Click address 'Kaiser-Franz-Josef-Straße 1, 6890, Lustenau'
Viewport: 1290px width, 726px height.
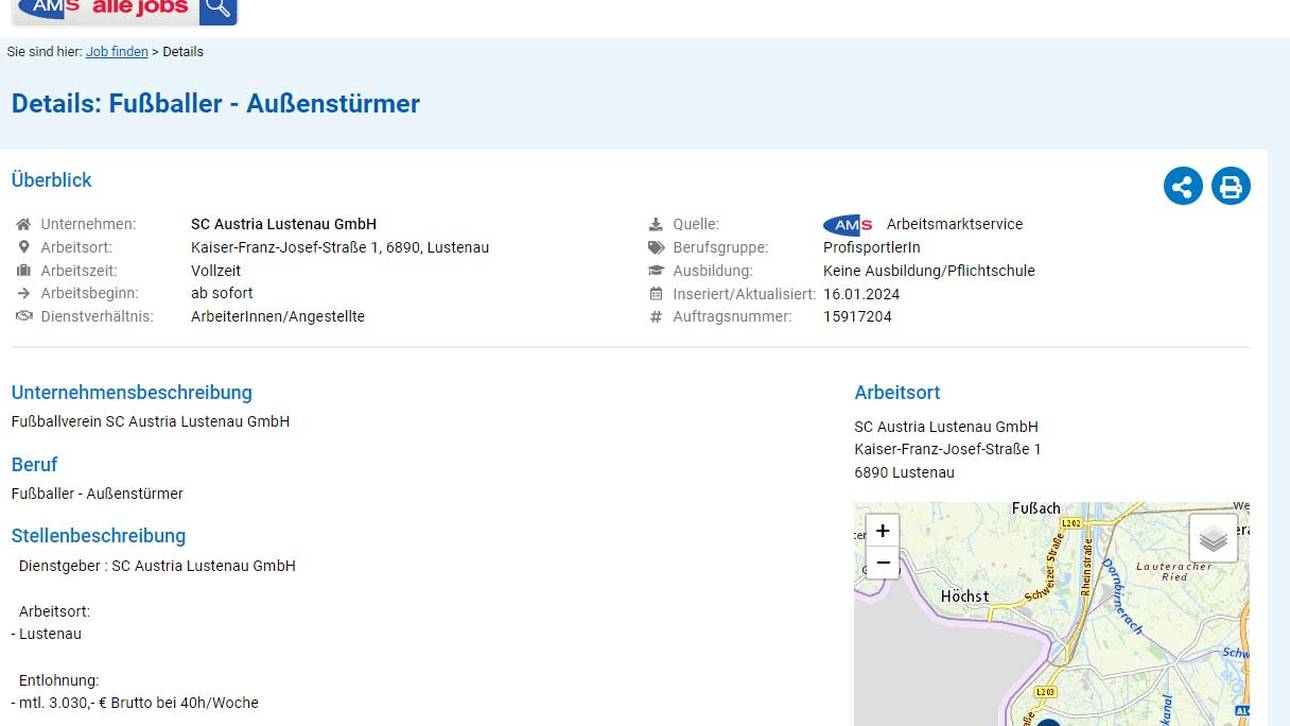pos(340,247)
